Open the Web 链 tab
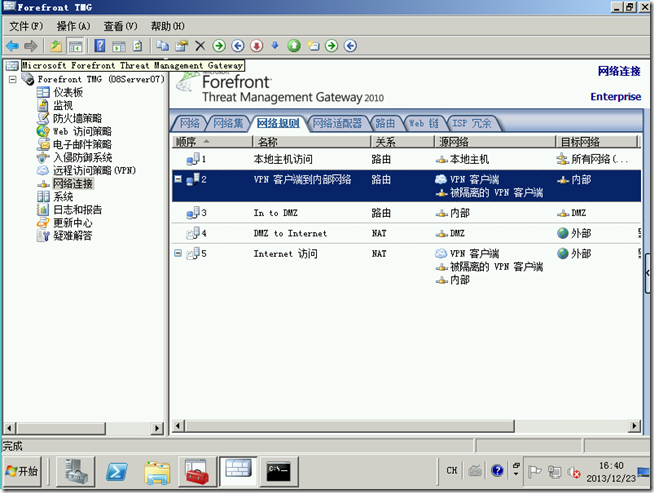654x493 pixels. pyautogui.click(x=423, y=123)
